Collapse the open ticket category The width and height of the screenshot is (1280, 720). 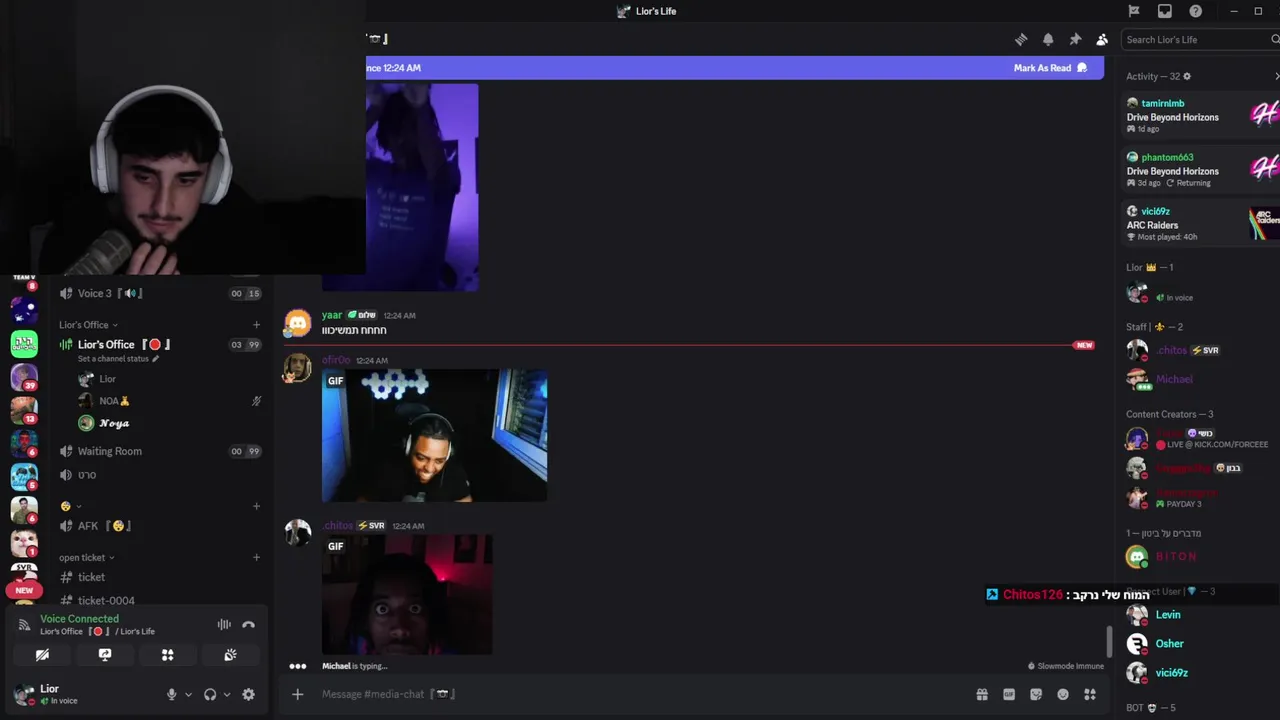86,557
